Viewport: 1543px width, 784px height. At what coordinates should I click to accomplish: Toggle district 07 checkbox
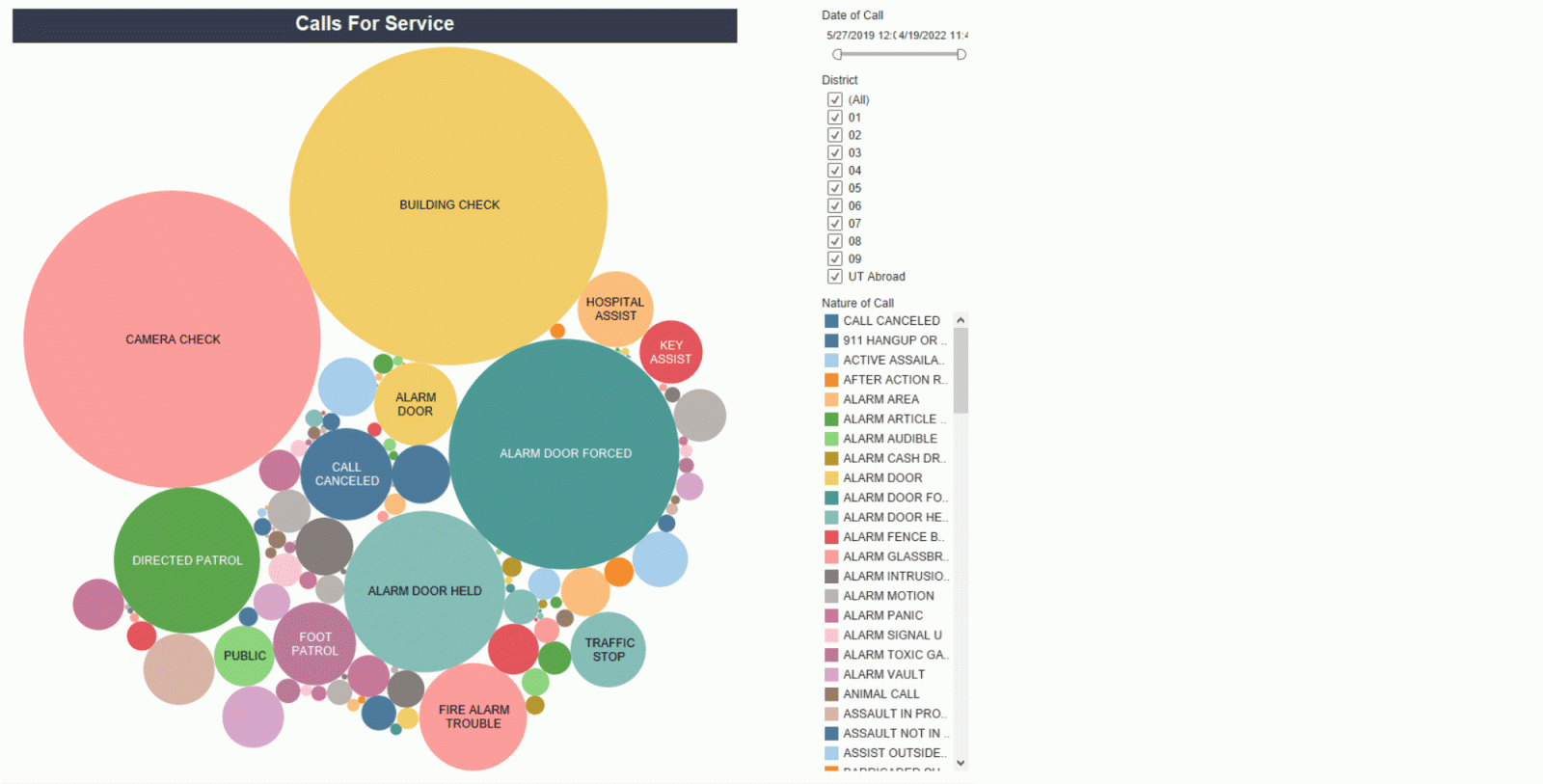(x=835, y=224)
